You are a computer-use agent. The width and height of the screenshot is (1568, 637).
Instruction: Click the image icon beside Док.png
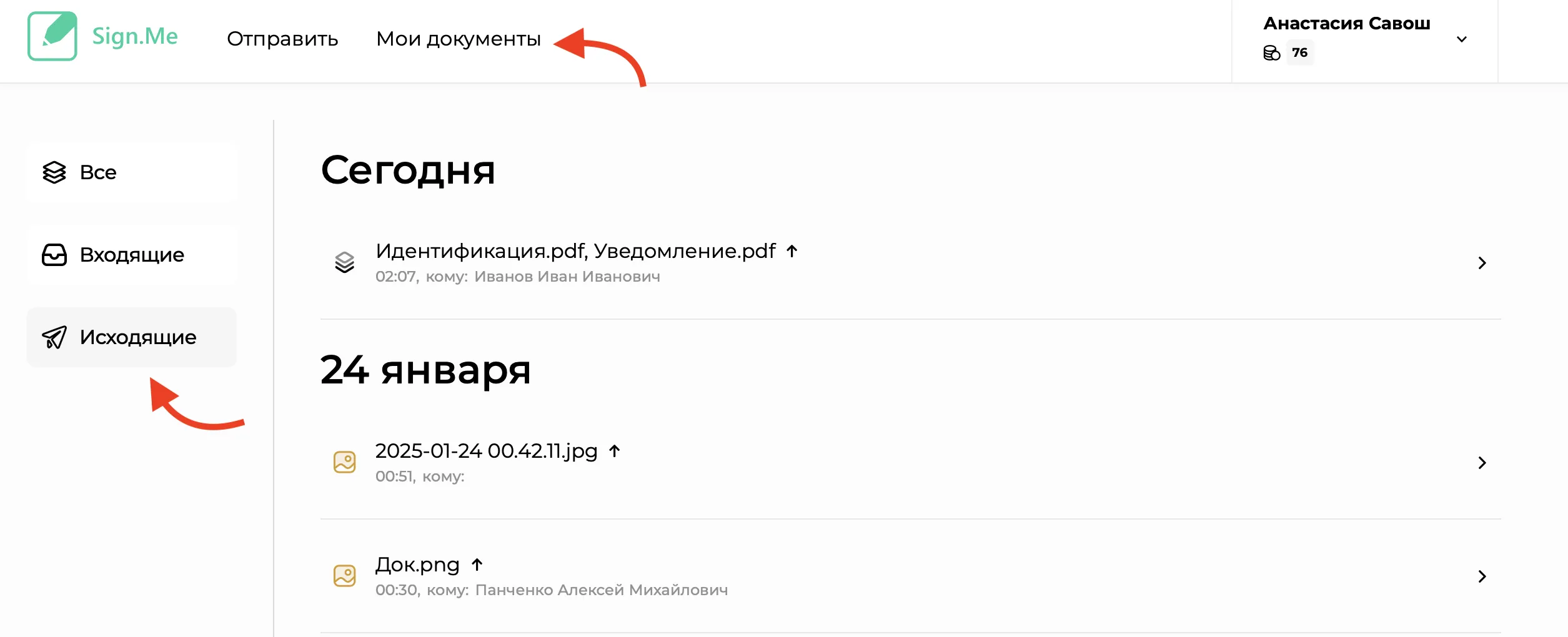tap(344, 576)
